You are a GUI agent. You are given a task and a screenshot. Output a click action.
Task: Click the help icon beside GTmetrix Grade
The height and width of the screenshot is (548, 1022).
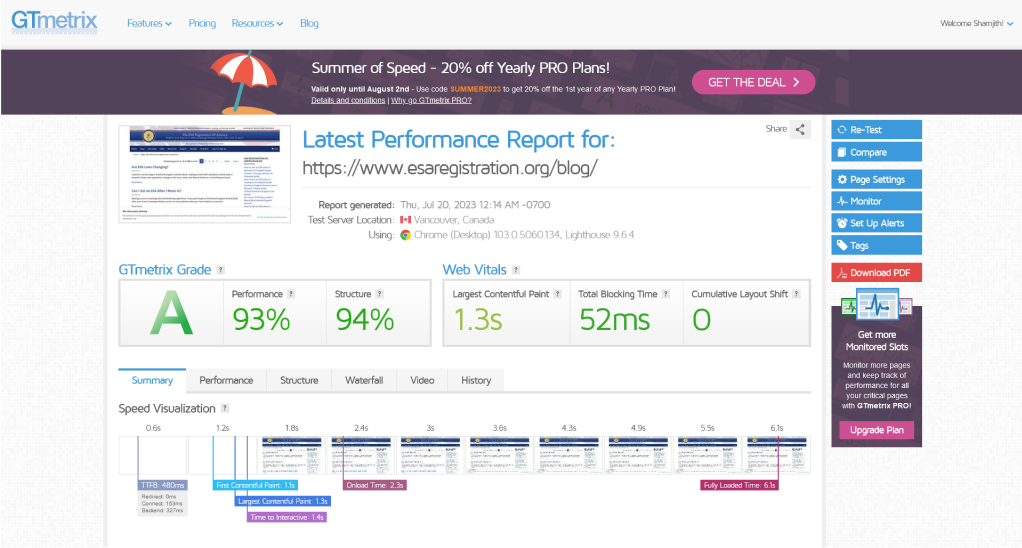click(x=220, y=270)
